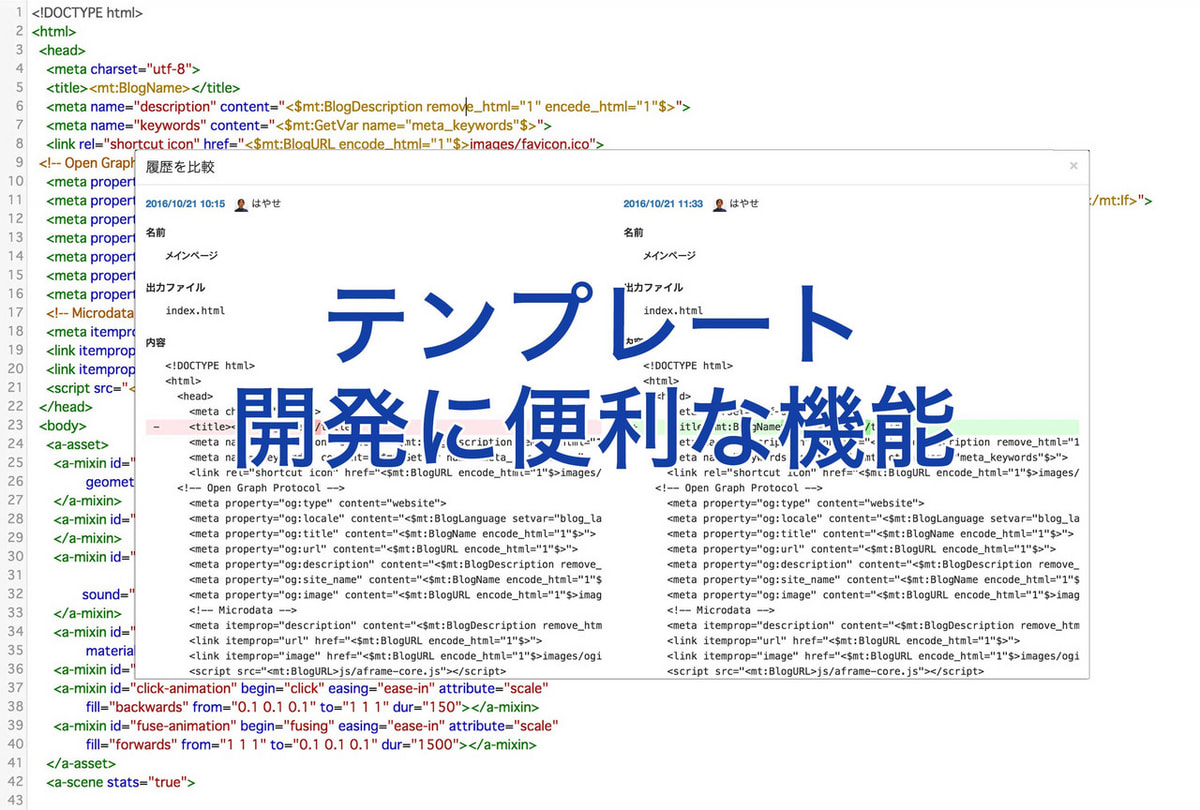Click the itemprop="url" link line in the 10:15 revision
Screen dimensions: 1200x810
pyautogui.click(x=366, y=640)
